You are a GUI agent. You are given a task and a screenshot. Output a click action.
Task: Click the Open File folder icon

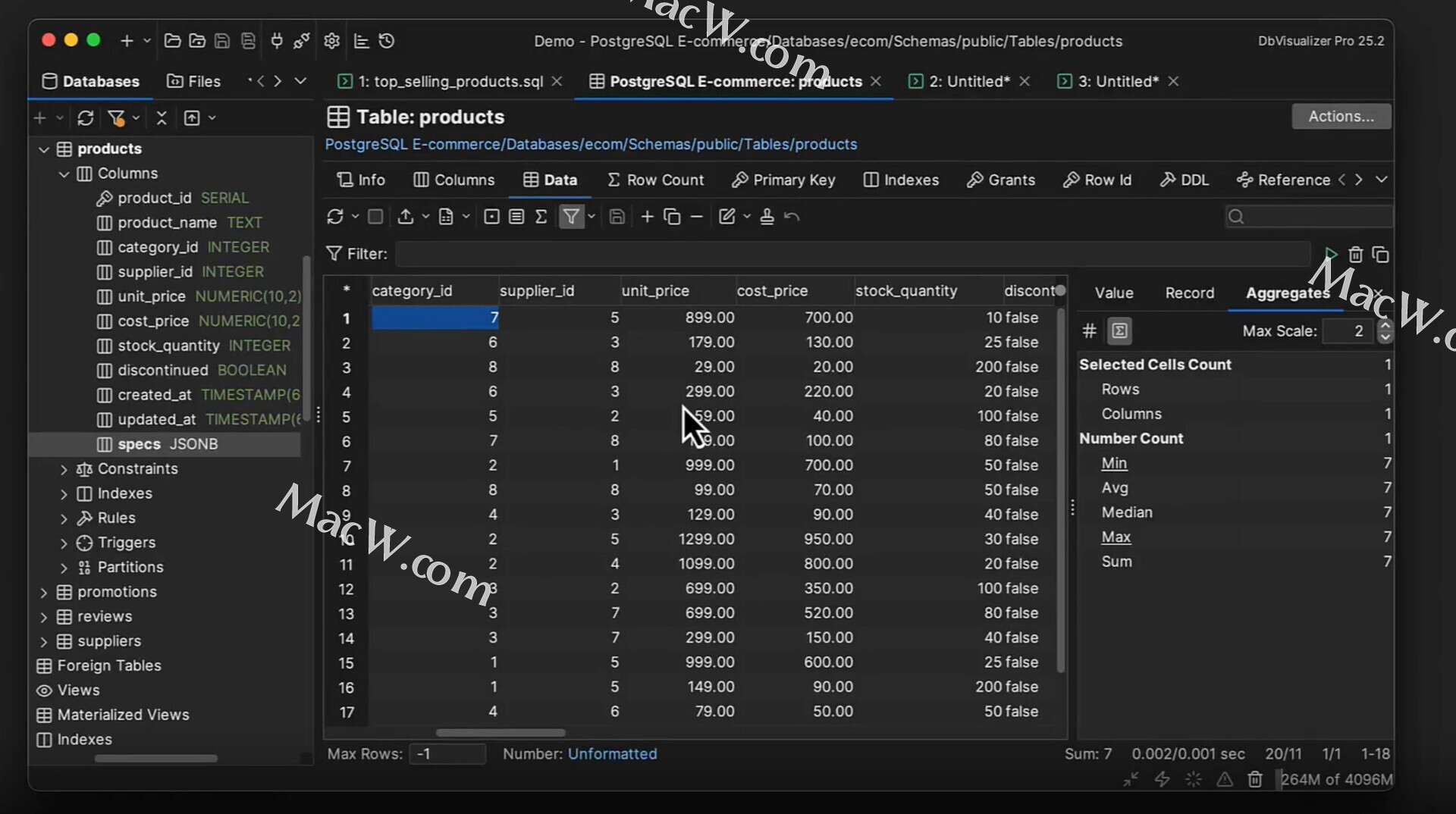coord(172,41)
